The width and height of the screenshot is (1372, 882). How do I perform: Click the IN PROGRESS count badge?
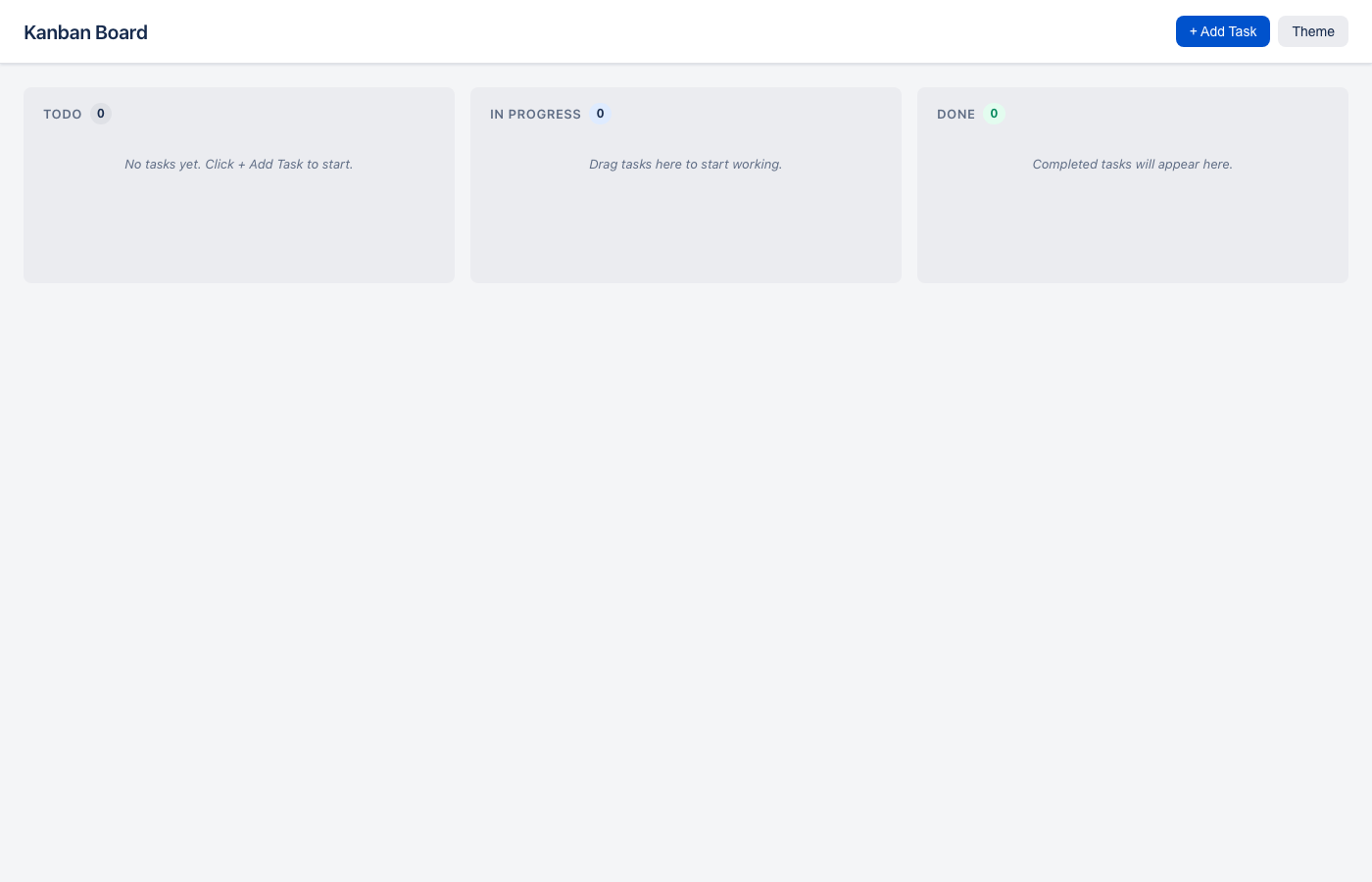601,114
